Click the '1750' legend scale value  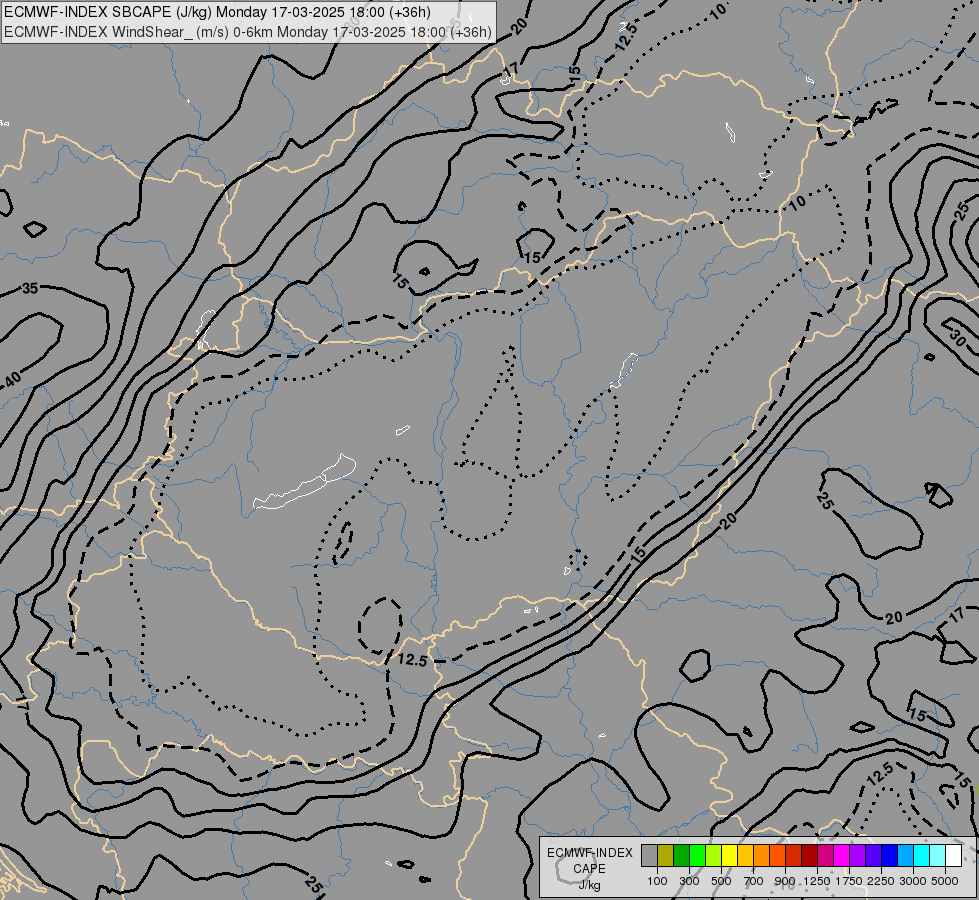(x=849, y=881)
